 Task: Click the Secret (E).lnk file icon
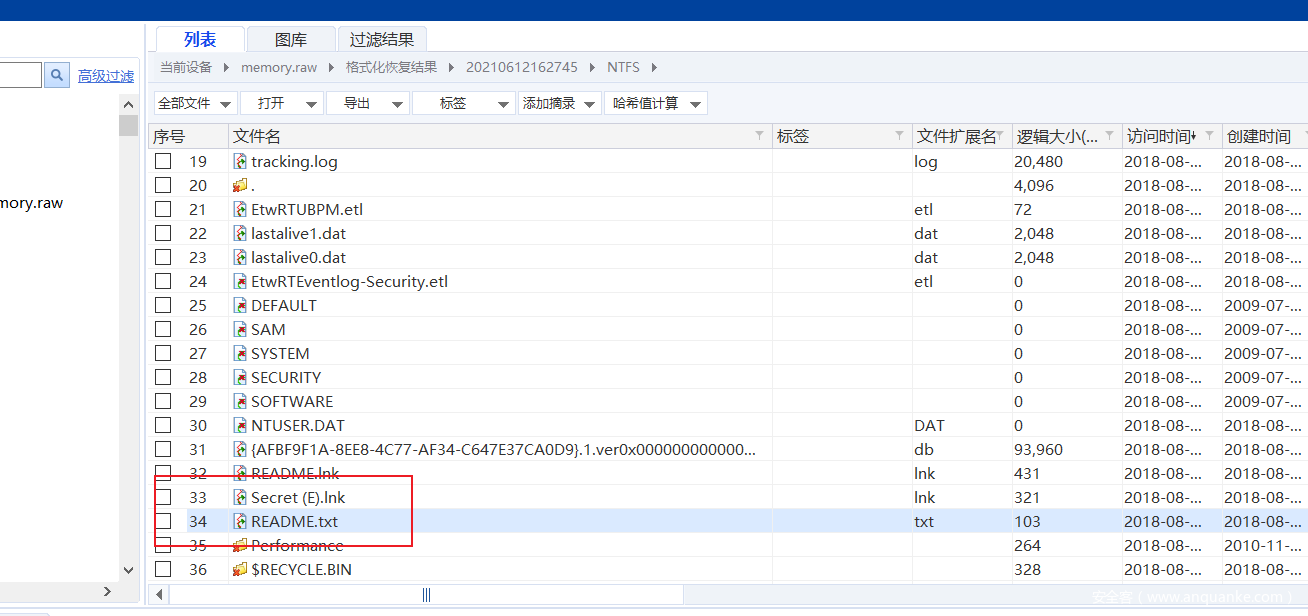coord(240,497)
